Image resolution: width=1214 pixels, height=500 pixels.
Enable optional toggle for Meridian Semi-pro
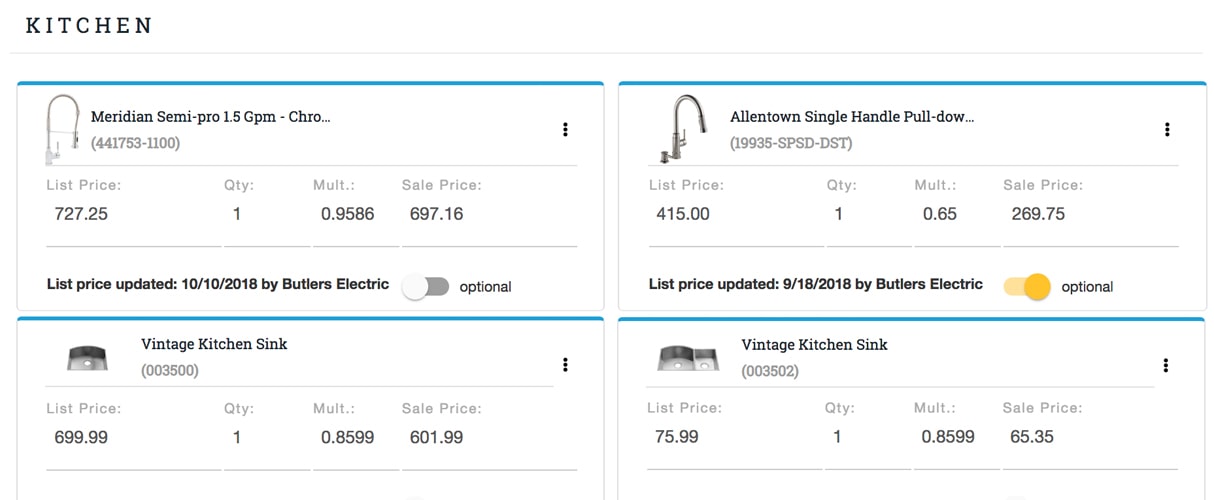[425, 287]
